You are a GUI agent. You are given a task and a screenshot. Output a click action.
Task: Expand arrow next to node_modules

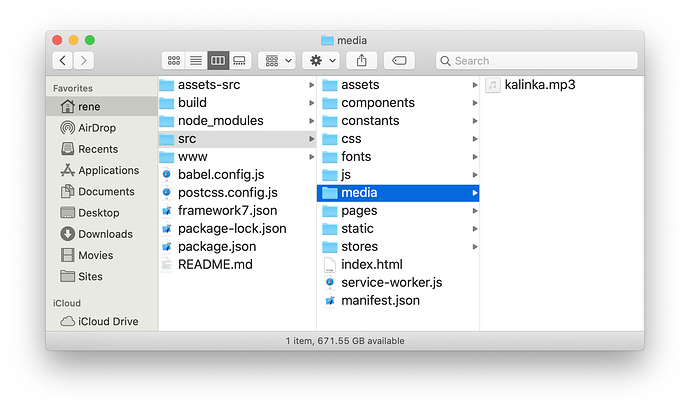tap(312, 121)
